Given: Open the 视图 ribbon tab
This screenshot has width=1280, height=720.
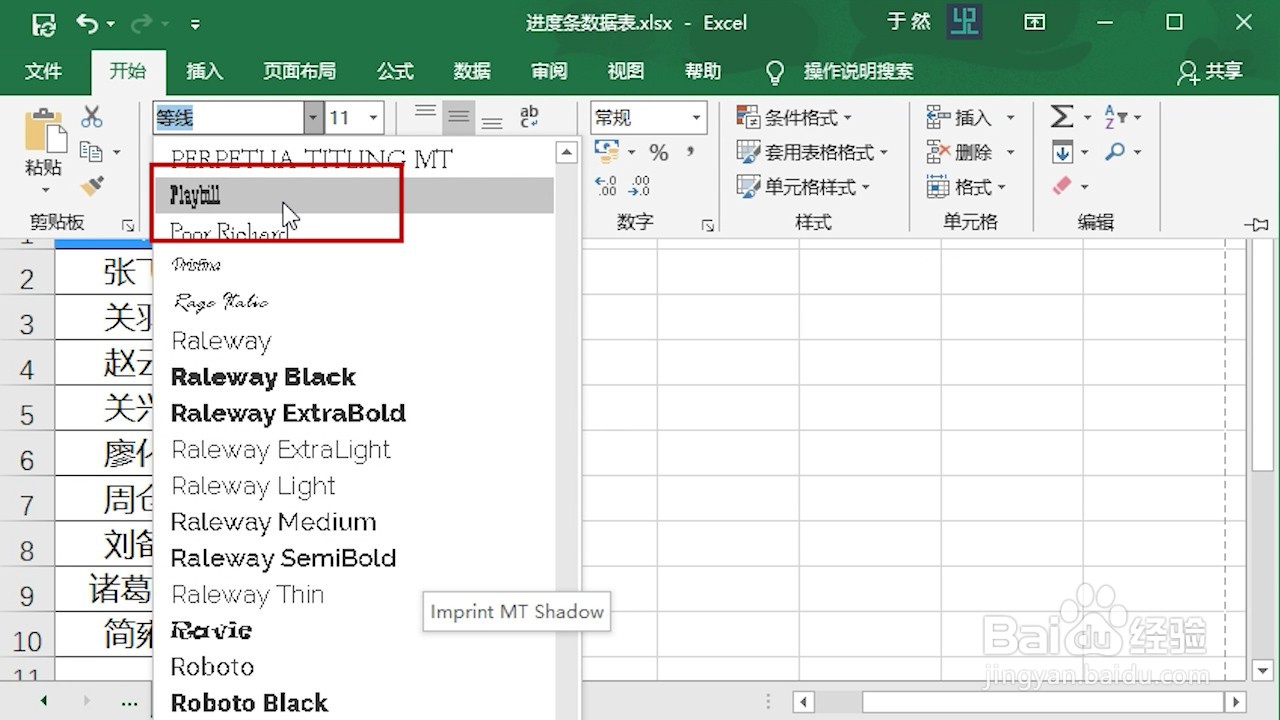Looking at the screenshot, I should click(x=625, y=71).
